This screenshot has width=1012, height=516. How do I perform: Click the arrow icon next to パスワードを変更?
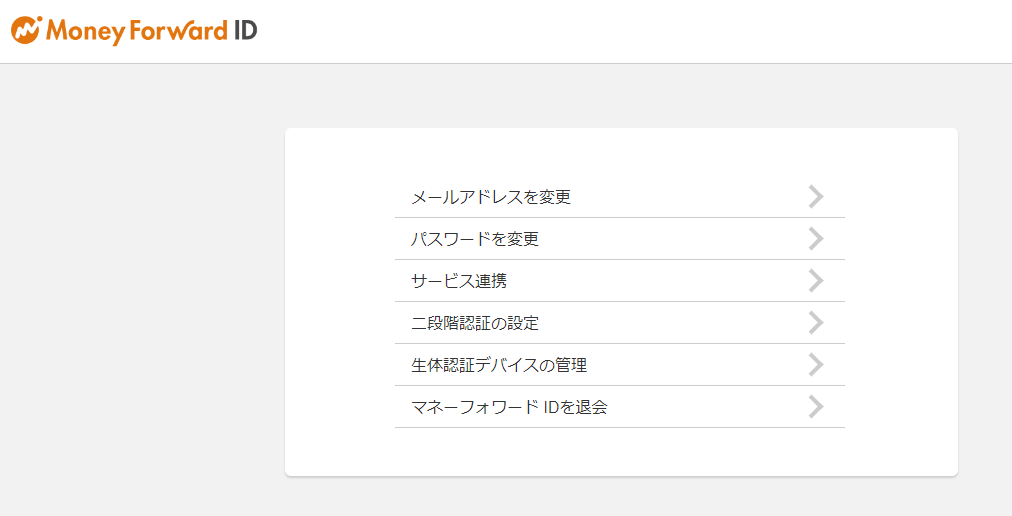(x=816, y=239)
